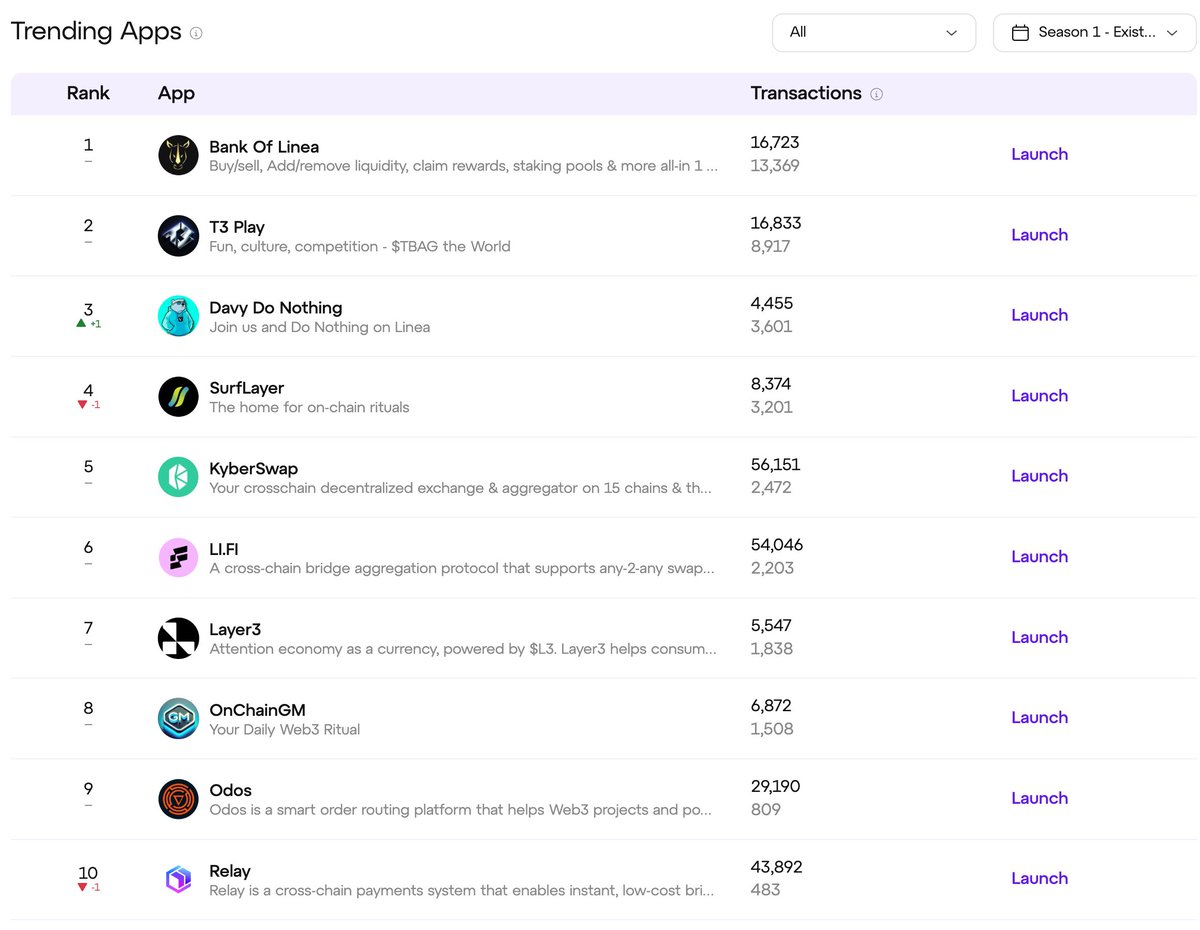The image size is (1200, 930).
Task: Select the Odos name
Action: pyautogui.click(x=230, y=790)
